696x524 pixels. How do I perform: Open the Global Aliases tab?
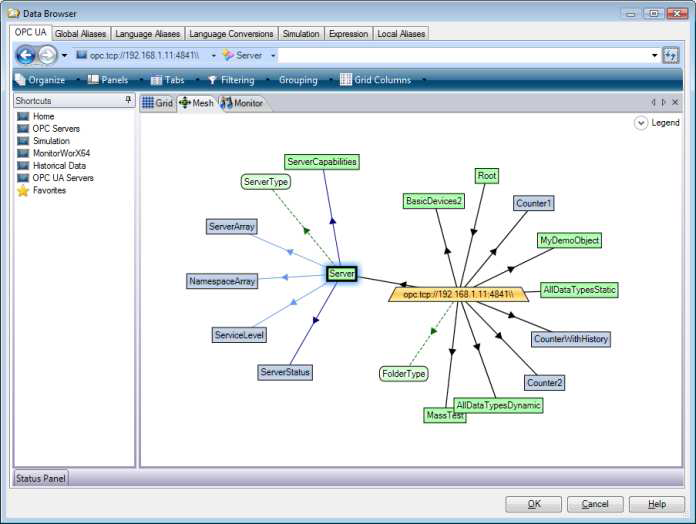[80, 34]
